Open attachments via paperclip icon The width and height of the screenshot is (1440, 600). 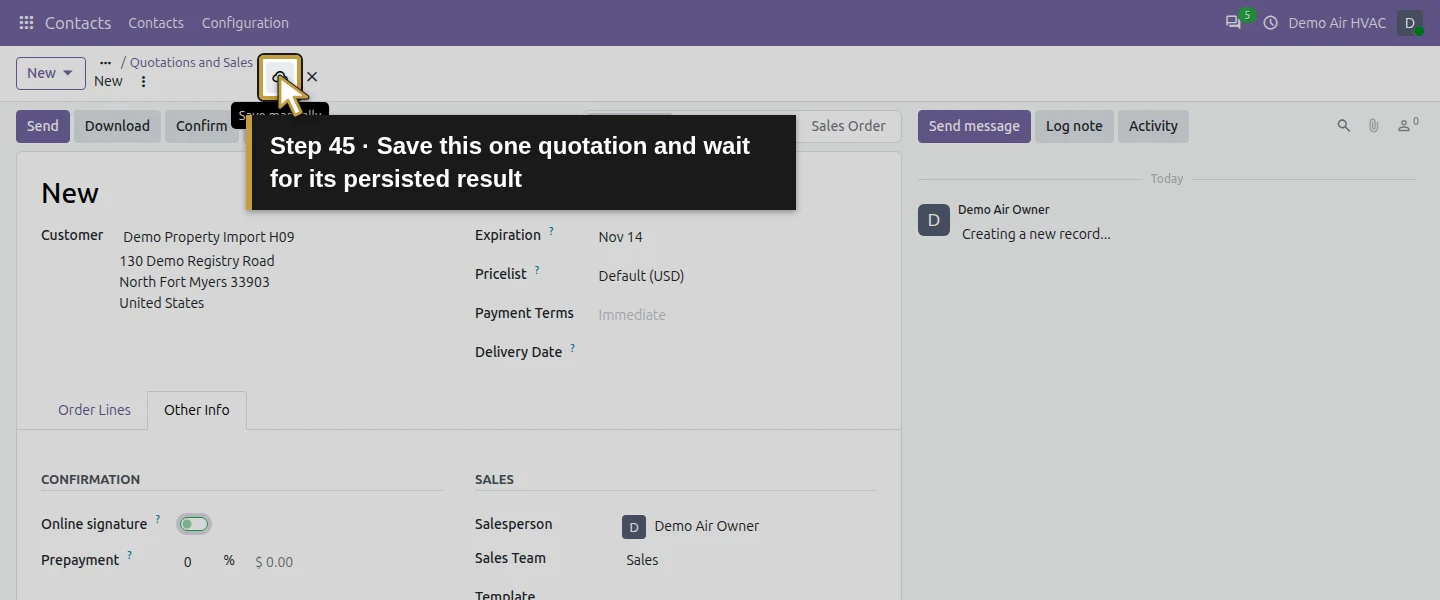coord(1374,126)
